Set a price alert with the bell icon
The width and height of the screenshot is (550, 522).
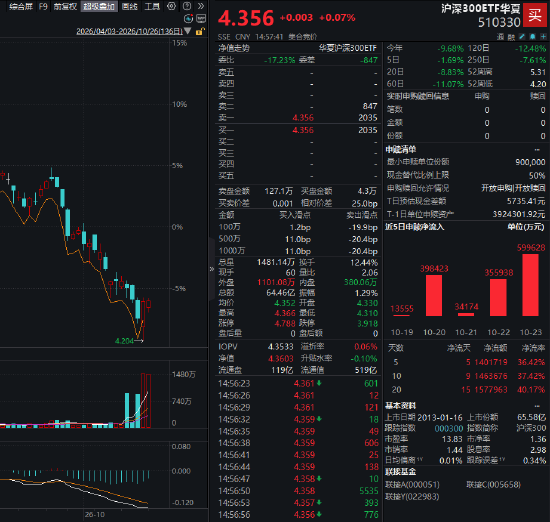533,36
